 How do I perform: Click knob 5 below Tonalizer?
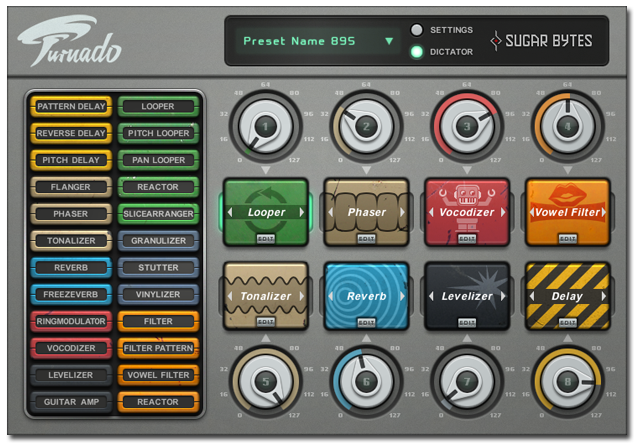pyautogui.click(x=266, y=382)
